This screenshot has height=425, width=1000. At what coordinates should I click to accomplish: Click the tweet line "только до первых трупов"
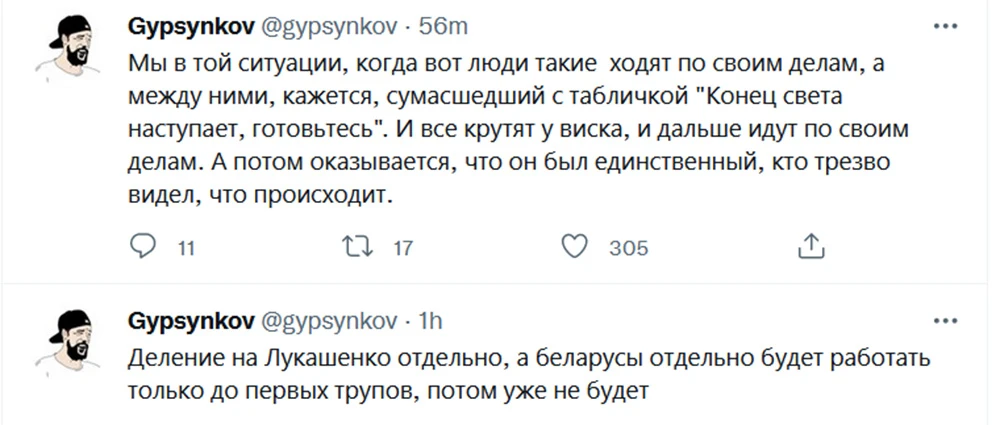390,390
